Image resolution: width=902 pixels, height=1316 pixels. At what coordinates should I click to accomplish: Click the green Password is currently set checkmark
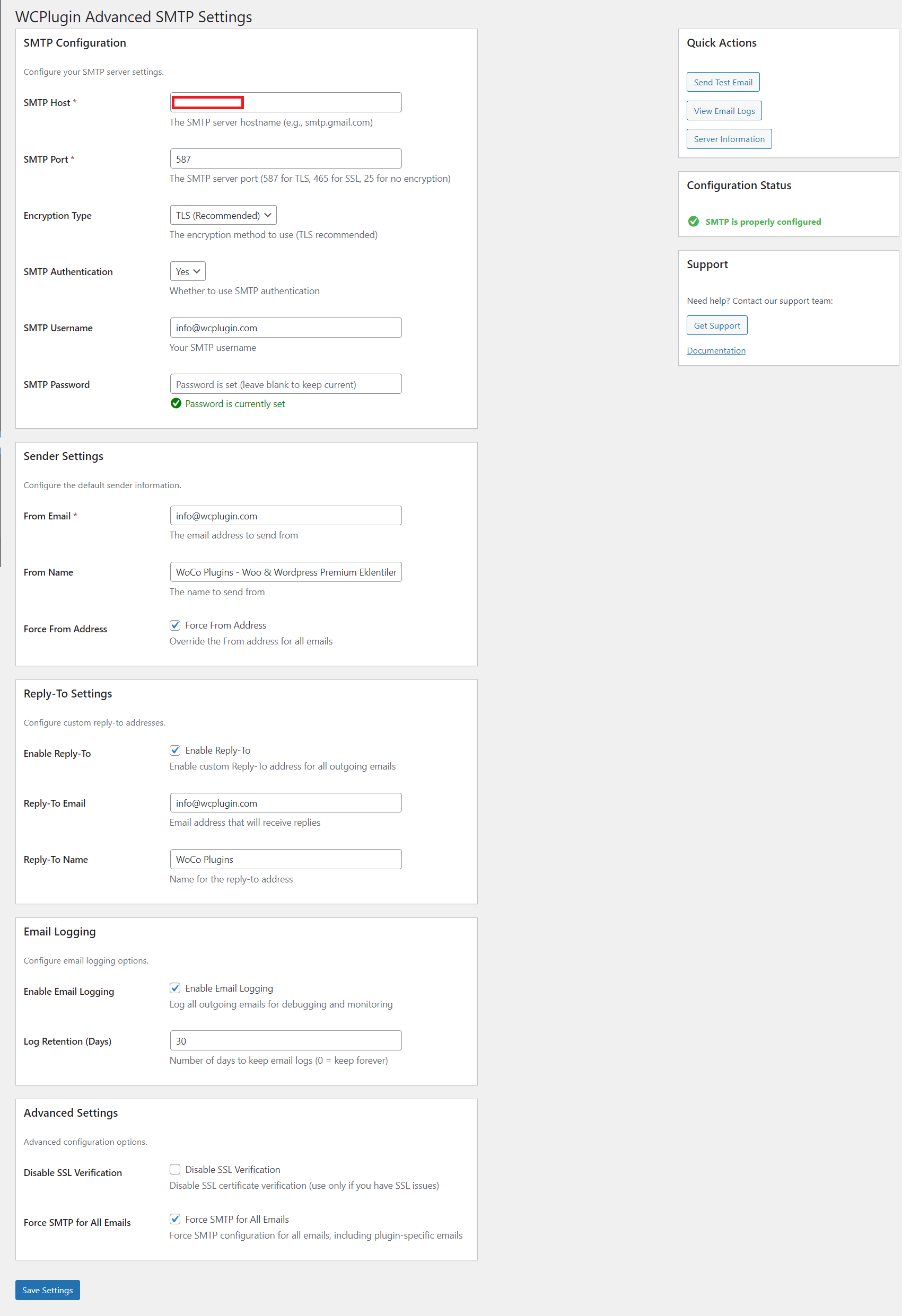tap(176, 403)
